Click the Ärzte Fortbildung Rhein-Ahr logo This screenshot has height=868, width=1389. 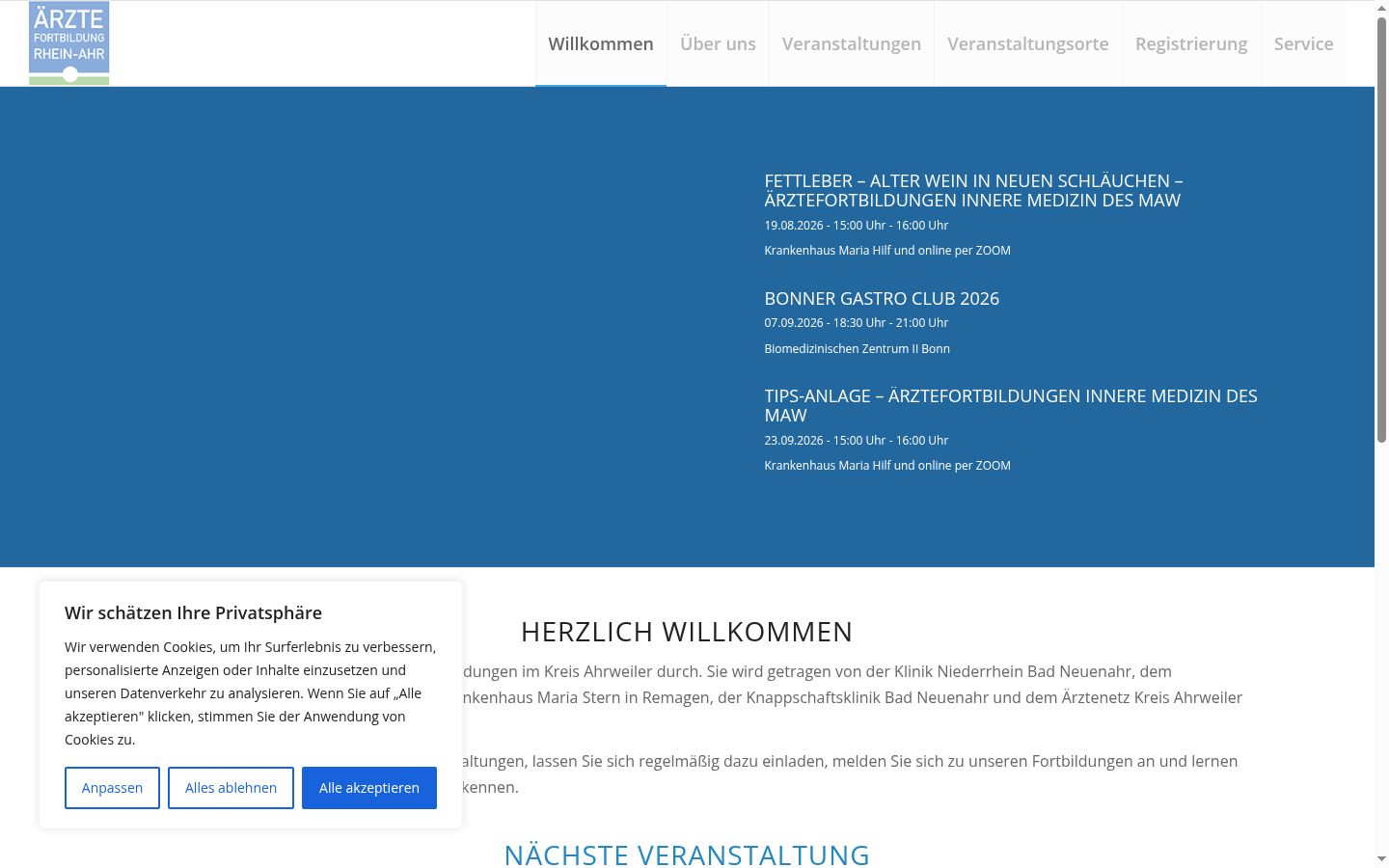pyautogui.click(x=68, y=43)
